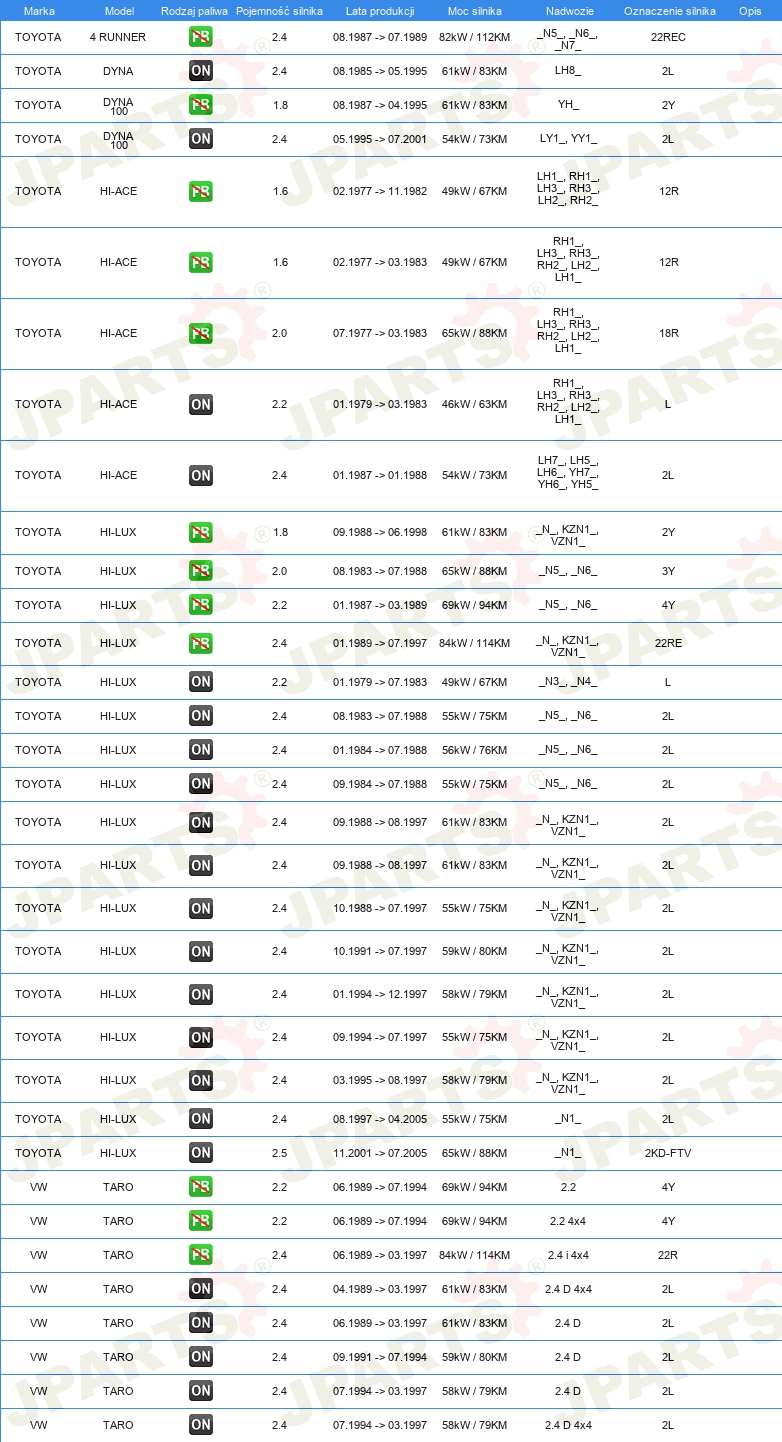The width and height of the screenshot is (782, 1442).
Task: Click the petrol icon for HI-ACE 02.1977 -> 03.1983
Action: 201,262
